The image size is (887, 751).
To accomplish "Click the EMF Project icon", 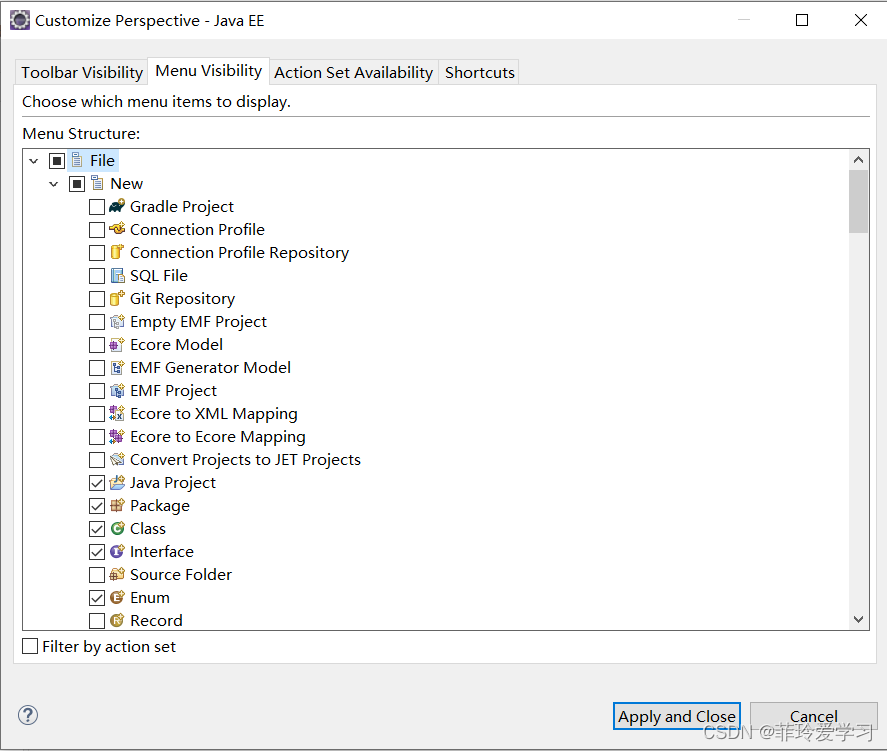I will pos(117,390).
